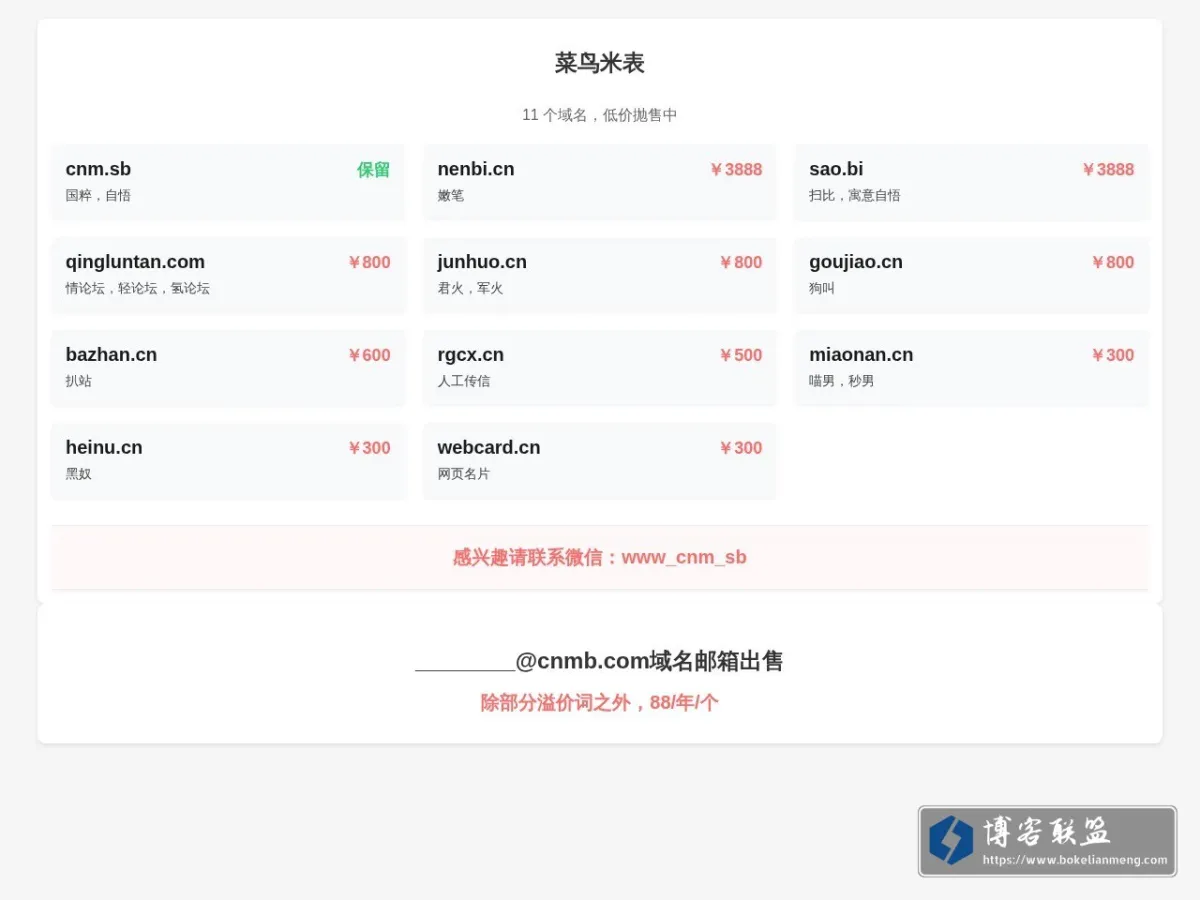Click the 君火，军火 description
Screen dimensions: 1200x900
pyautogui.click(x=470, y=288)
